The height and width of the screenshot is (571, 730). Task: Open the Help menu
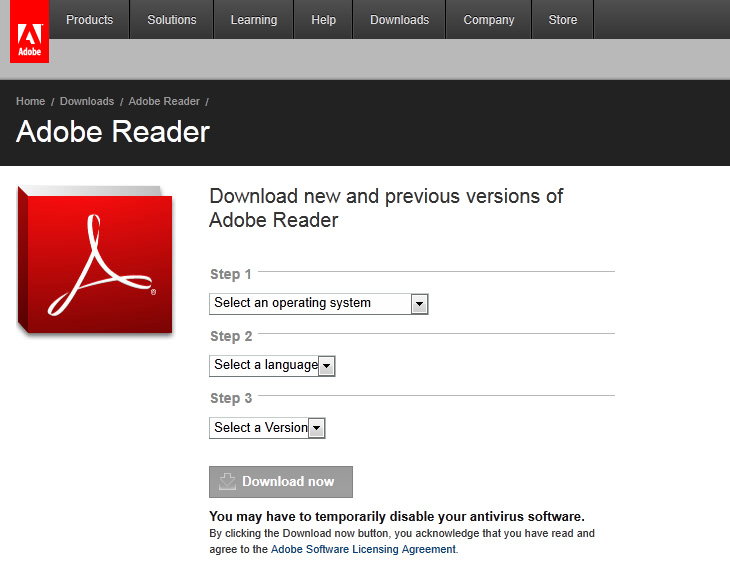coord(323,20)
